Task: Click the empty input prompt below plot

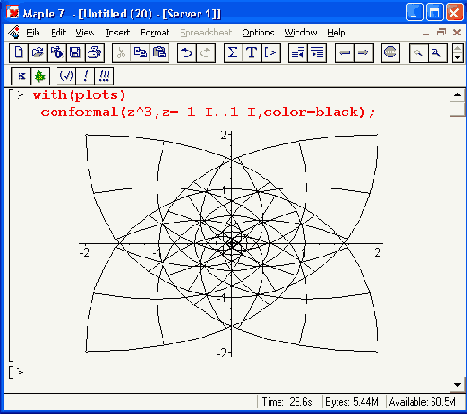Action: tap(20, 372)
